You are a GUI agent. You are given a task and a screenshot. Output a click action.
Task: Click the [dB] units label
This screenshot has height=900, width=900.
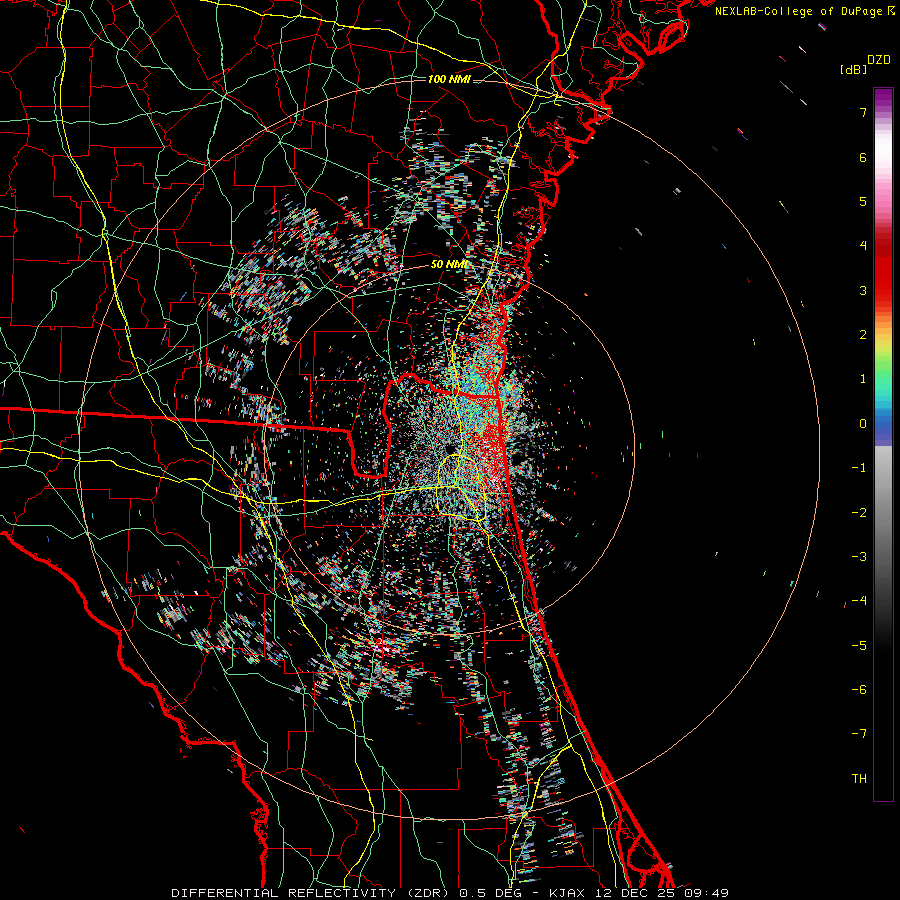click(x=854, y=69)
